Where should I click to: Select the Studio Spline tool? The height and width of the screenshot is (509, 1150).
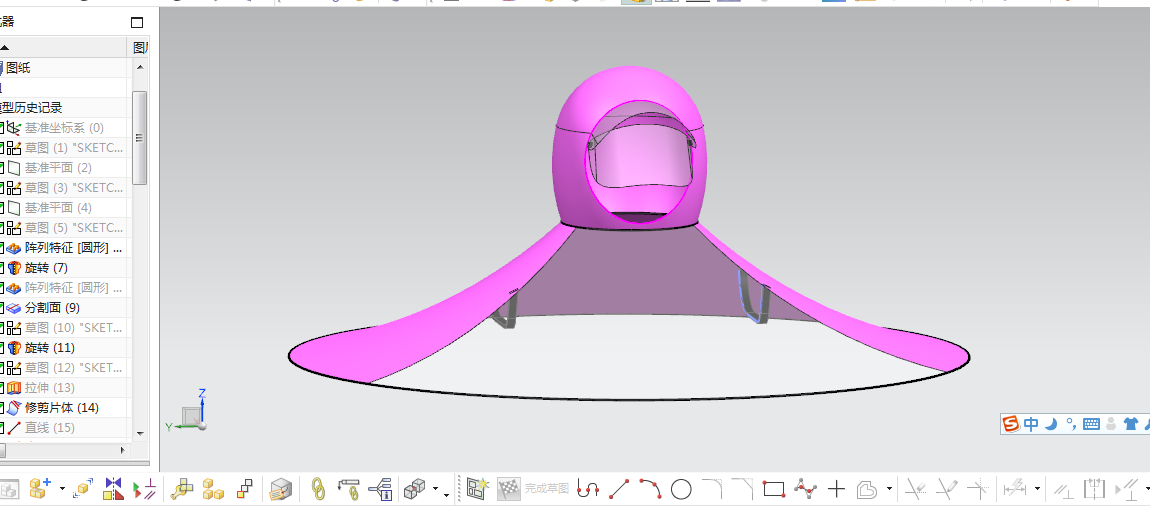pyautogui.click(x=806, y=488)
